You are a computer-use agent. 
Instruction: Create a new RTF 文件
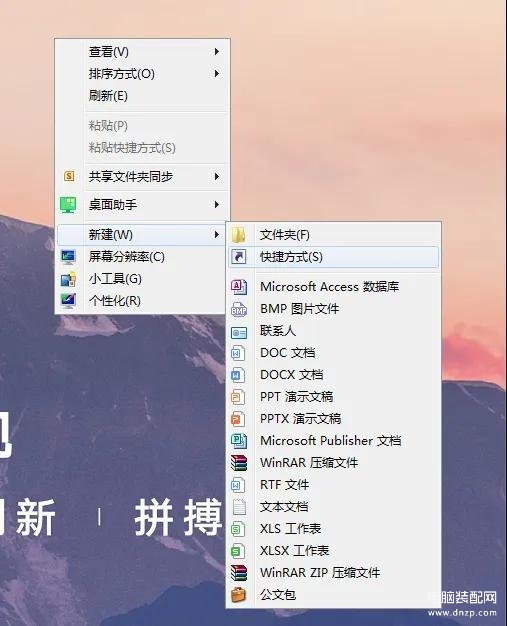(334, 485)
